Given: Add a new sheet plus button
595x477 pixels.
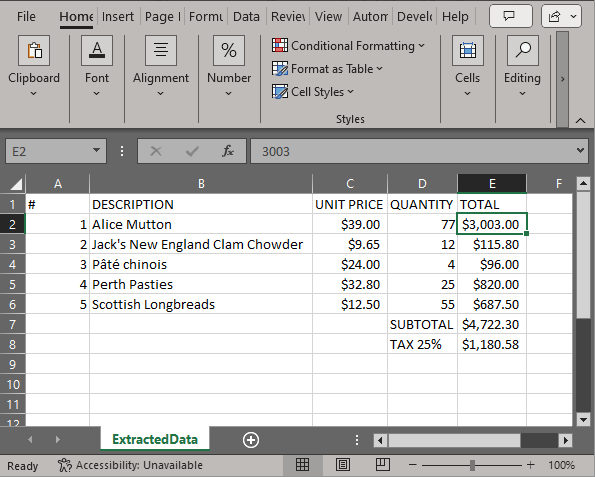Looking at the screenshot, I should coord(251,440).
